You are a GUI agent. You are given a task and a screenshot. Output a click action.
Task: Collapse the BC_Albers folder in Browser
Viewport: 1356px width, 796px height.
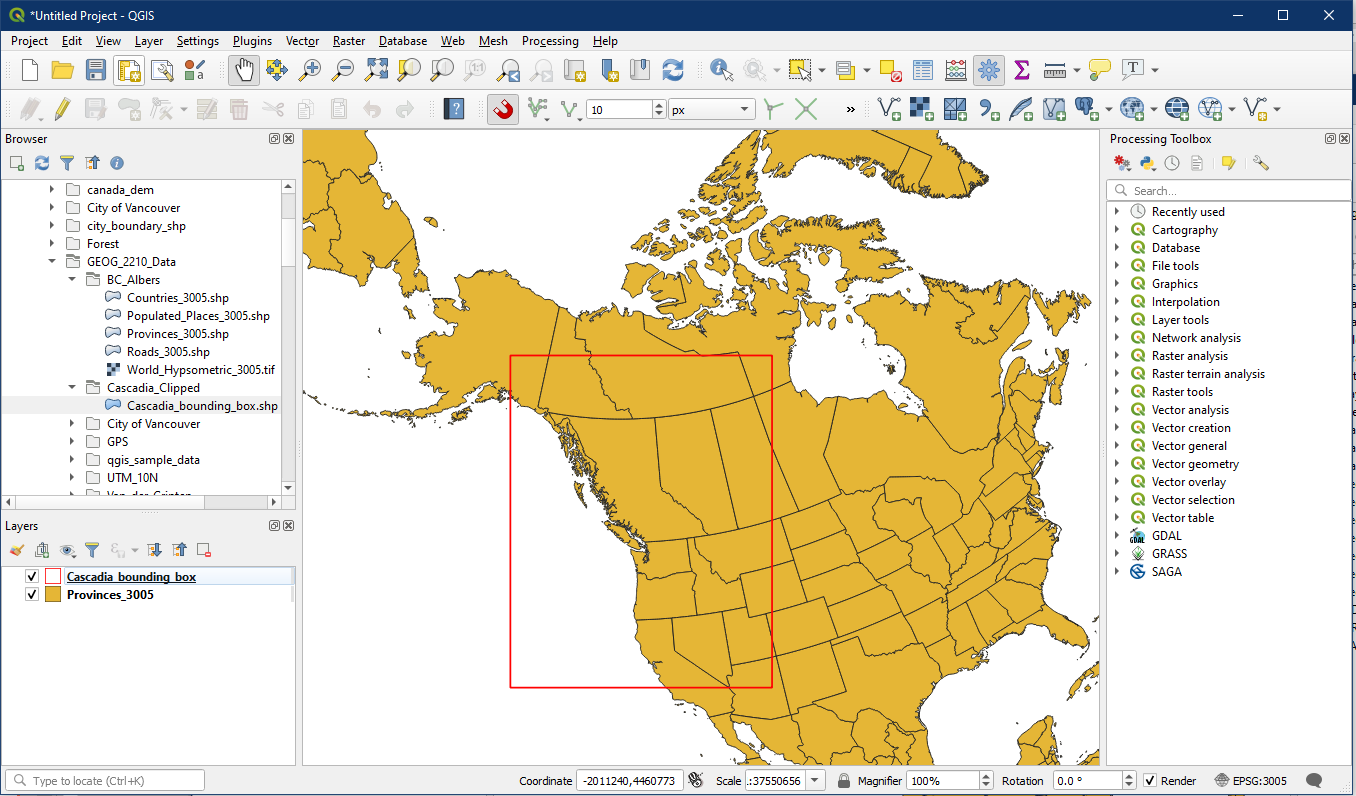coord(73,280)
